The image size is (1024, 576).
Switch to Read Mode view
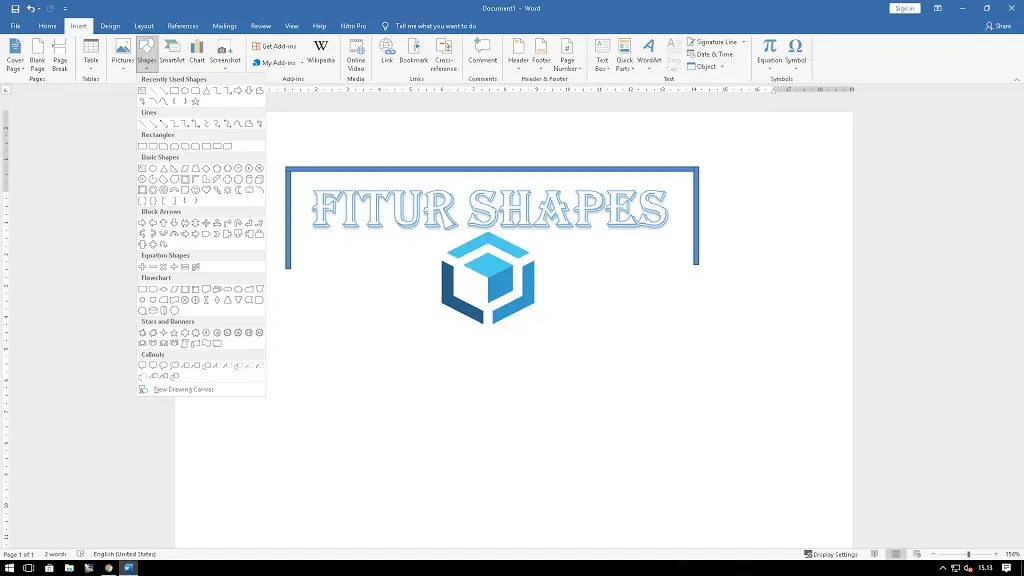874,554
